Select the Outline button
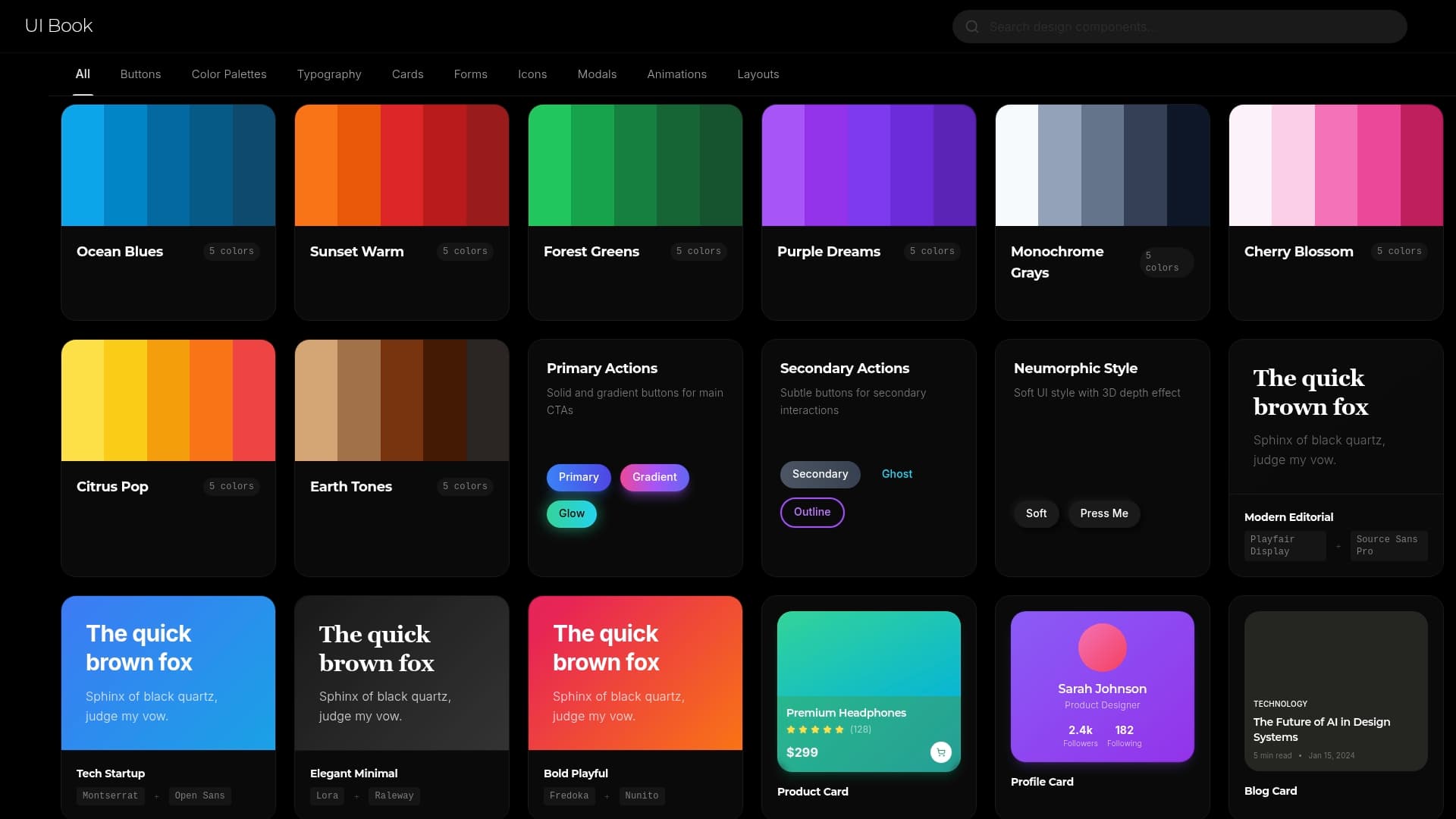Viewport: 1456px width, 819px height. pos(811,512)
